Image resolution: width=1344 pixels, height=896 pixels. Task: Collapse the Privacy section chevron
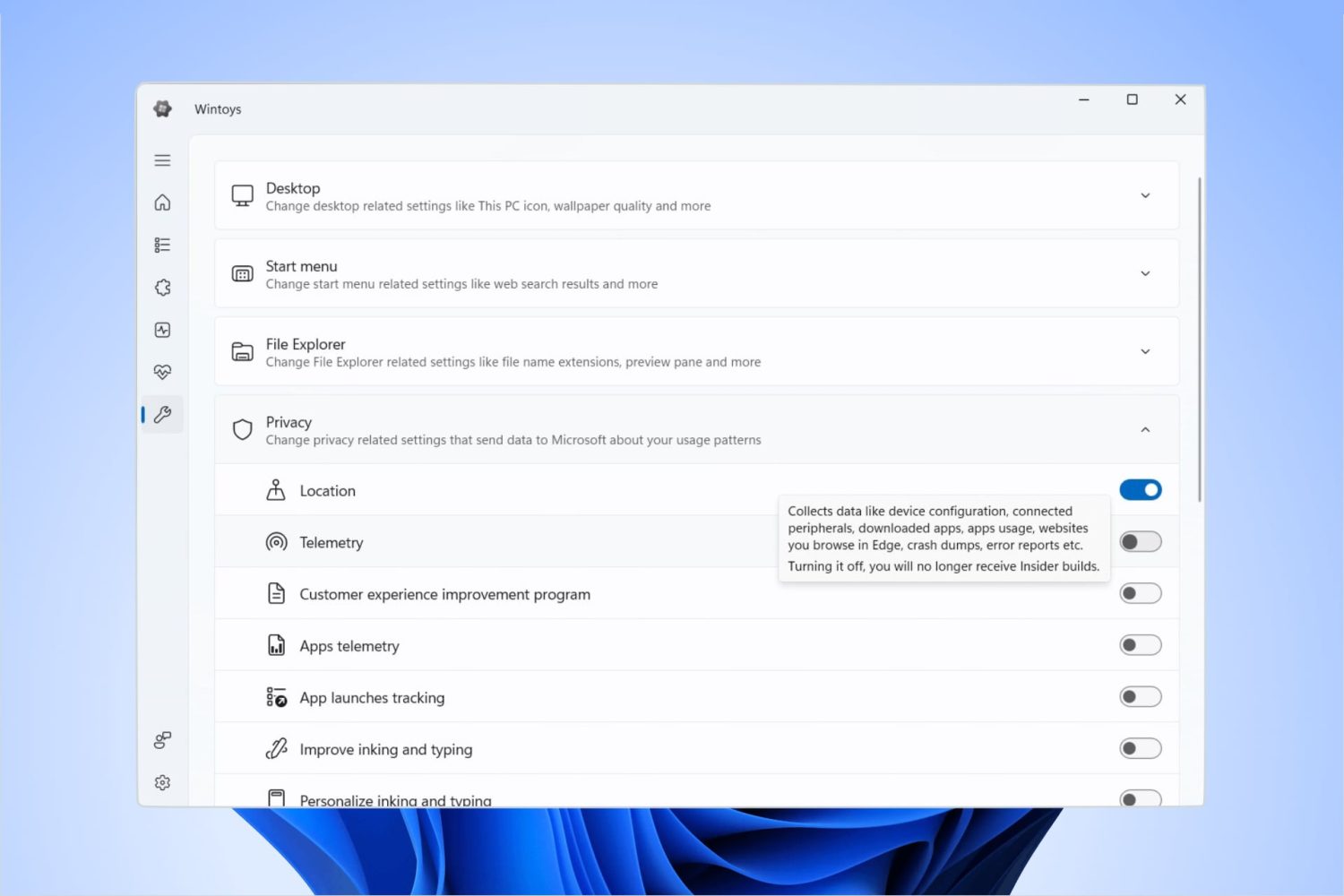pyautogui.click(x=1145, y=429)
